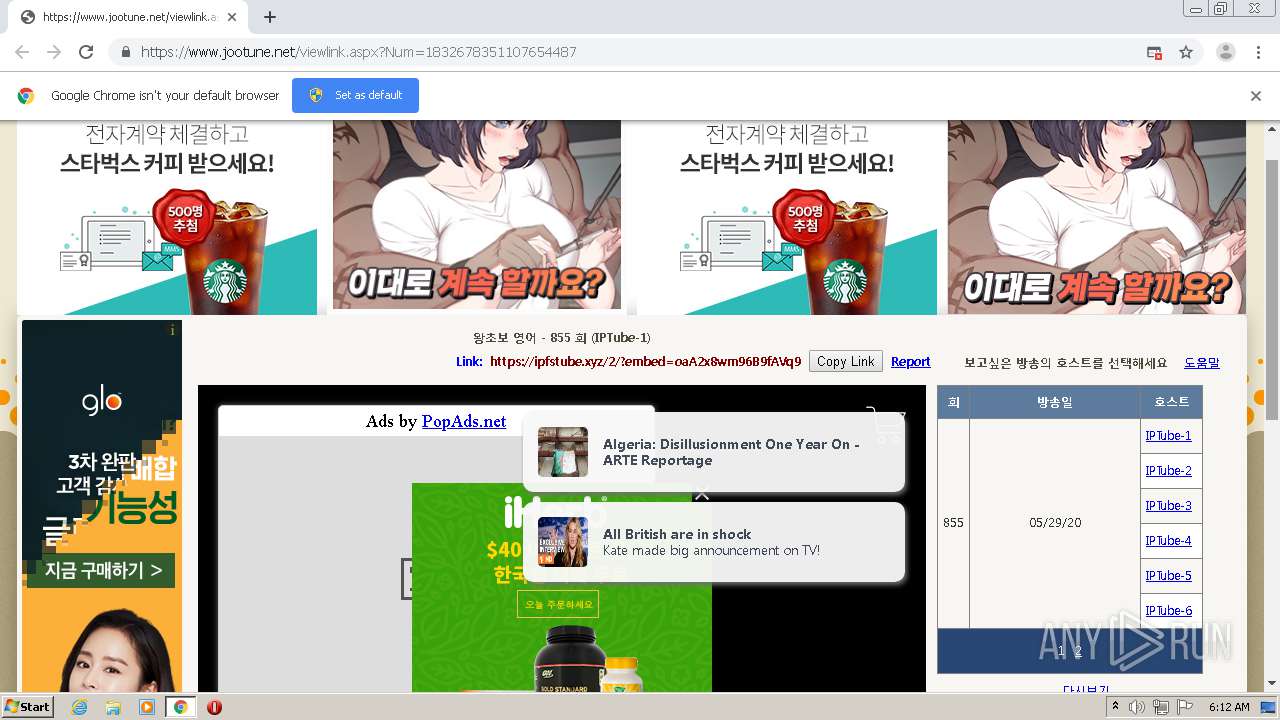Select host IPTube-4
Image resolution: width=1280 pixels, height=720 pixels.
(1168, 541)
